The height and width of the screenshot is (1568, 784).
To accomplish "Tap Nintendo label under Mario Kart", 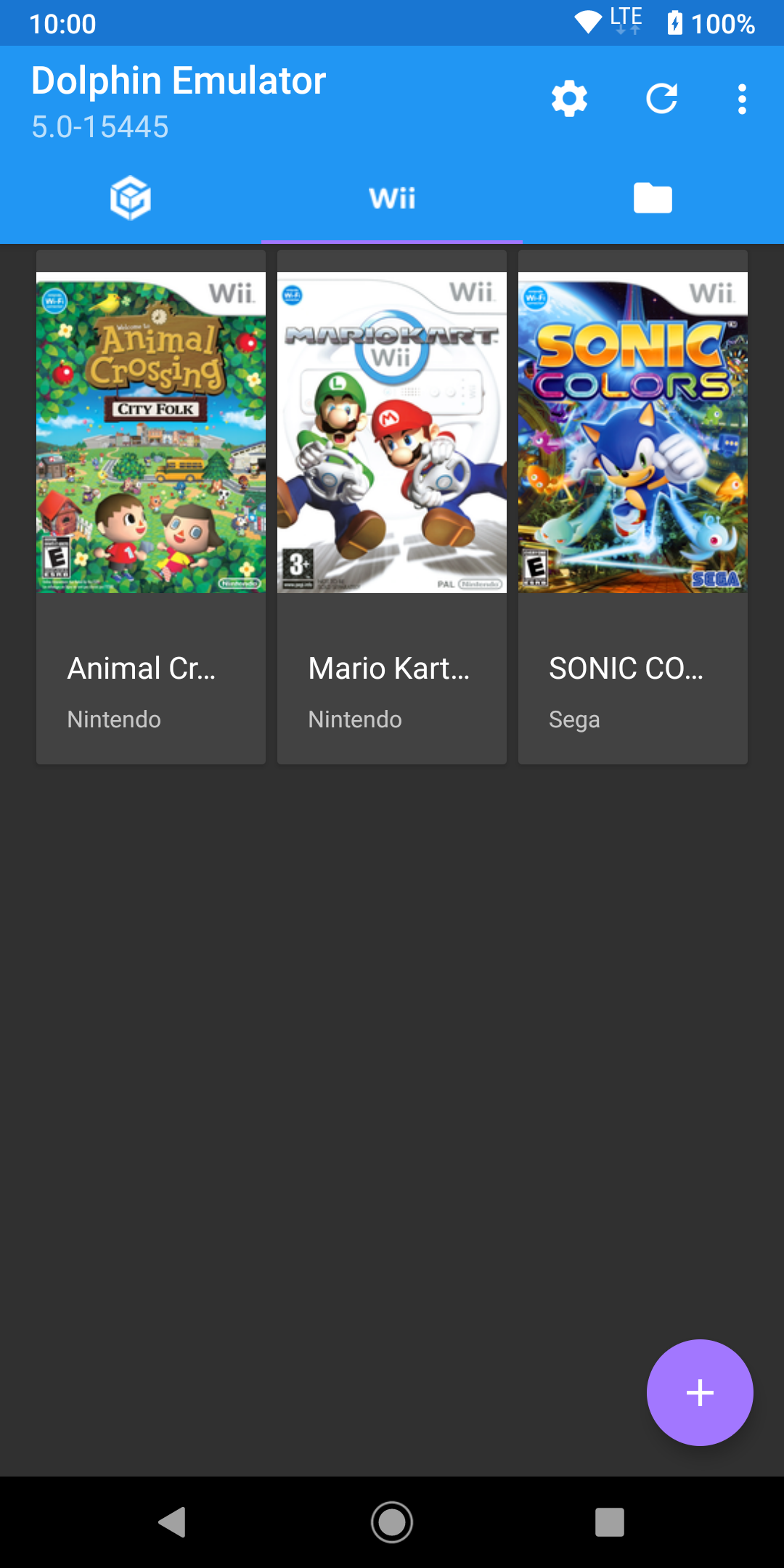I will (355, 719).
